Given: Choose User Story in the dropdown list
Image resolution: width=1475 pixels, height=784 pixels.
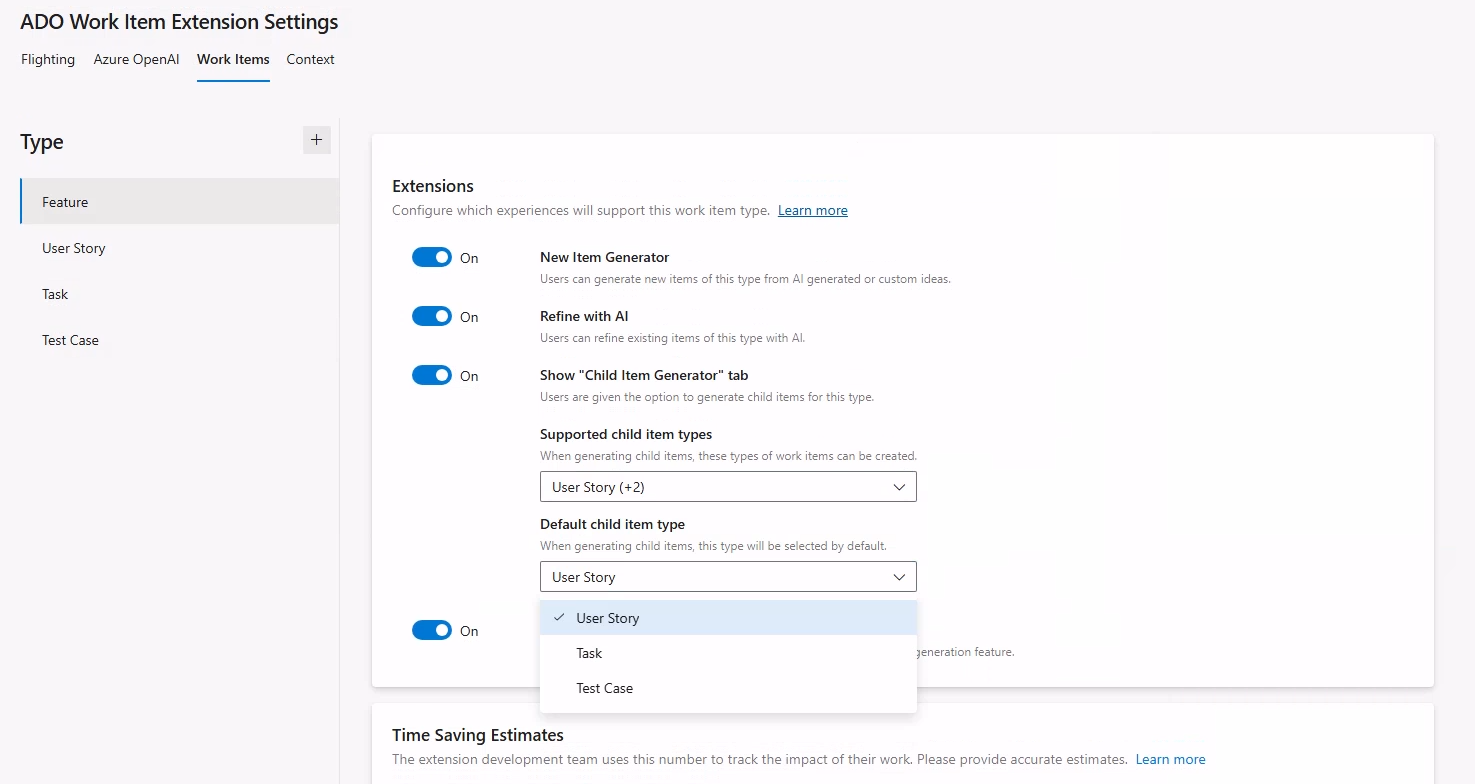Looking at the screenshot, I should pos(606,618).
